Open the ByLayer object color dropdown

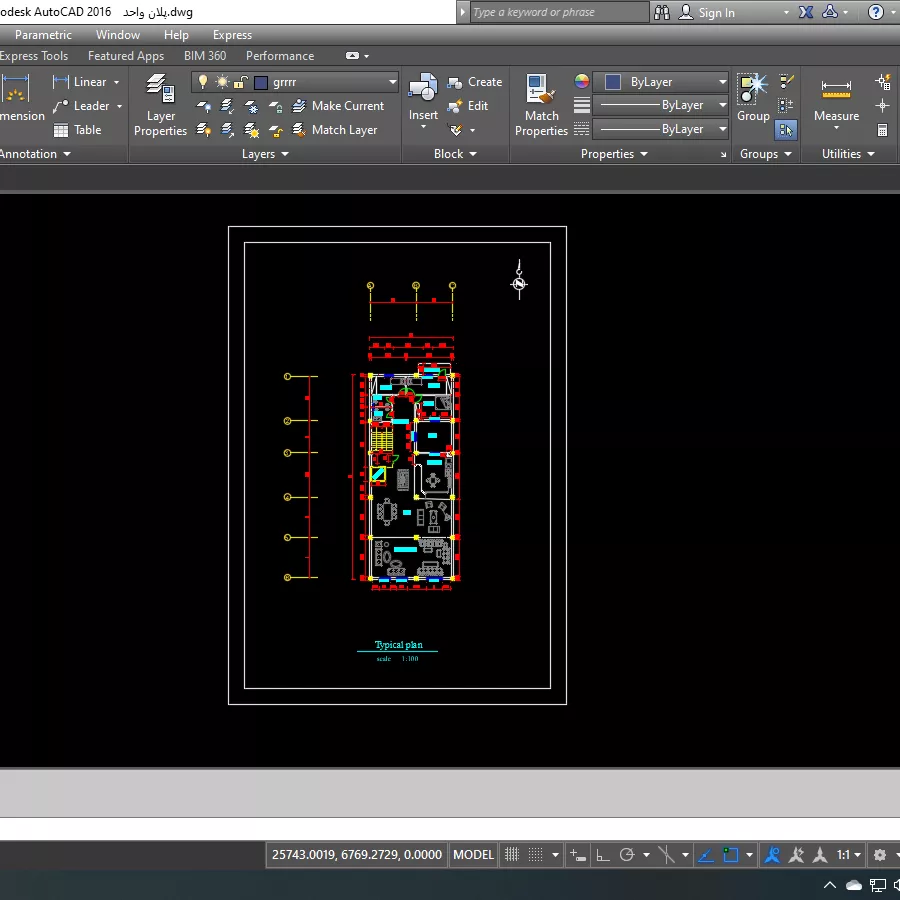point(660,82)
